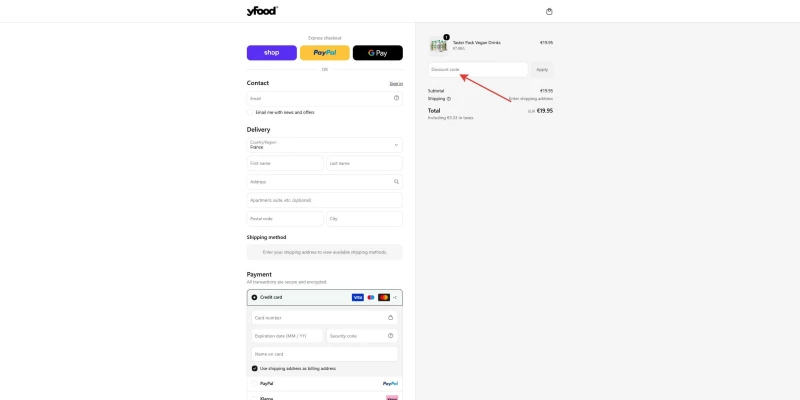The image size is (800, 400).
Task: Open the shopping bag cart icon
Action: pos(549,11)
